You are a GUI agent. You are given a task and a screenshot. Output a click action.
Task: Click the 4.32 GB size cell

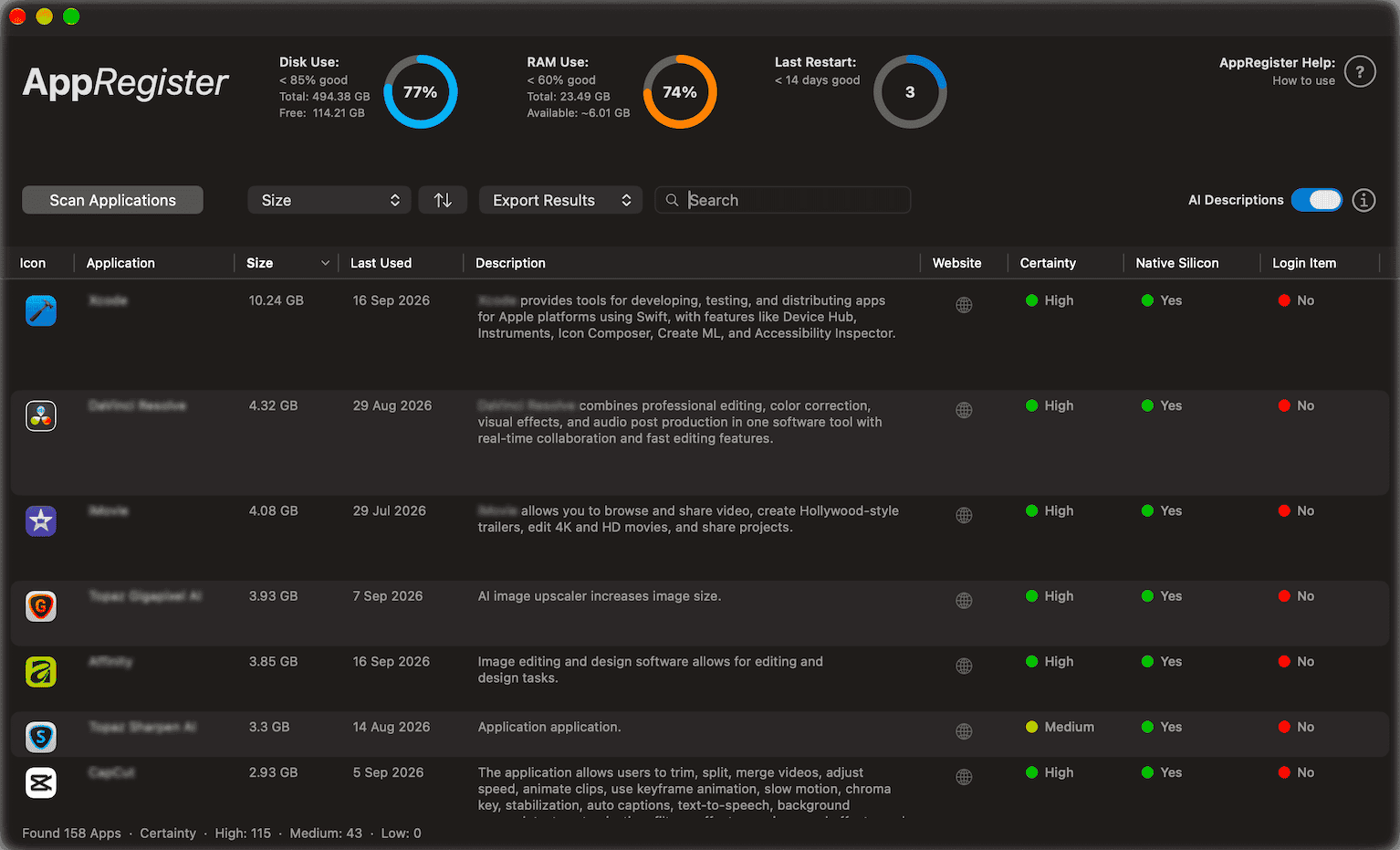[x=273, y=405]
